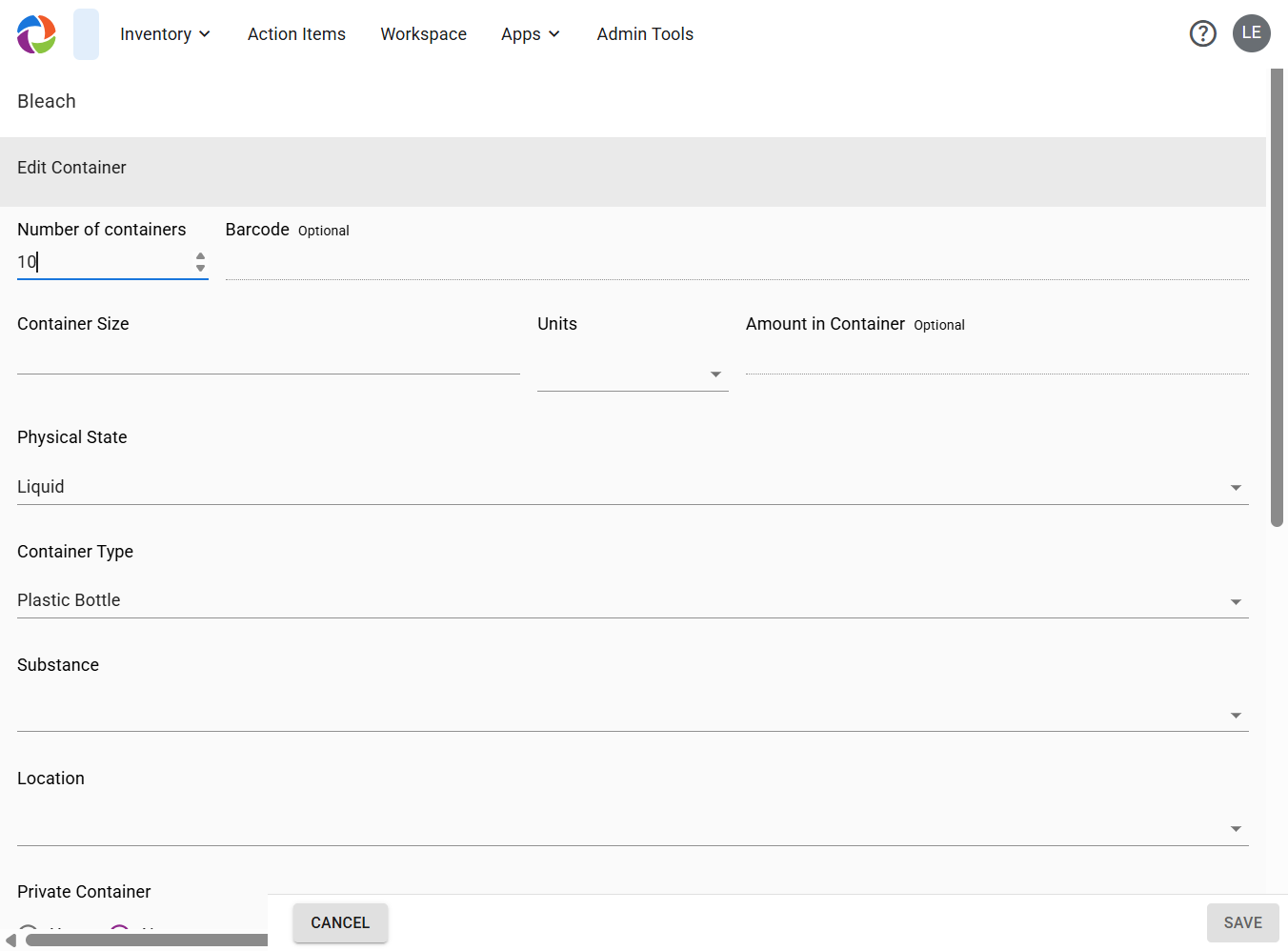The height and width of the screenshot is (951, 1288).
Task: Expand the Physical State dropdown showing Liquid
Action: 633,487
